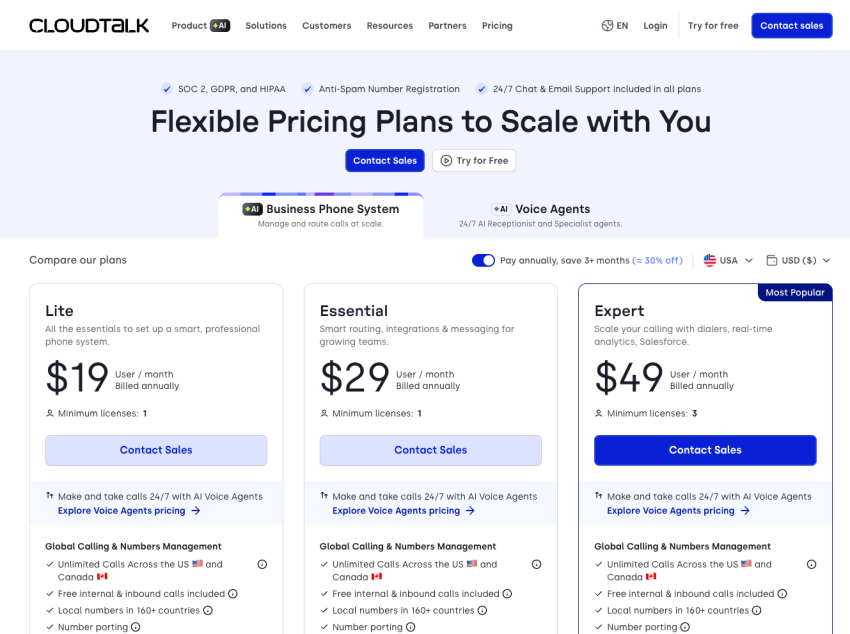Open the USD ($) currency dropdown
This screenshot has width=850, height=634.
point(800,261)
